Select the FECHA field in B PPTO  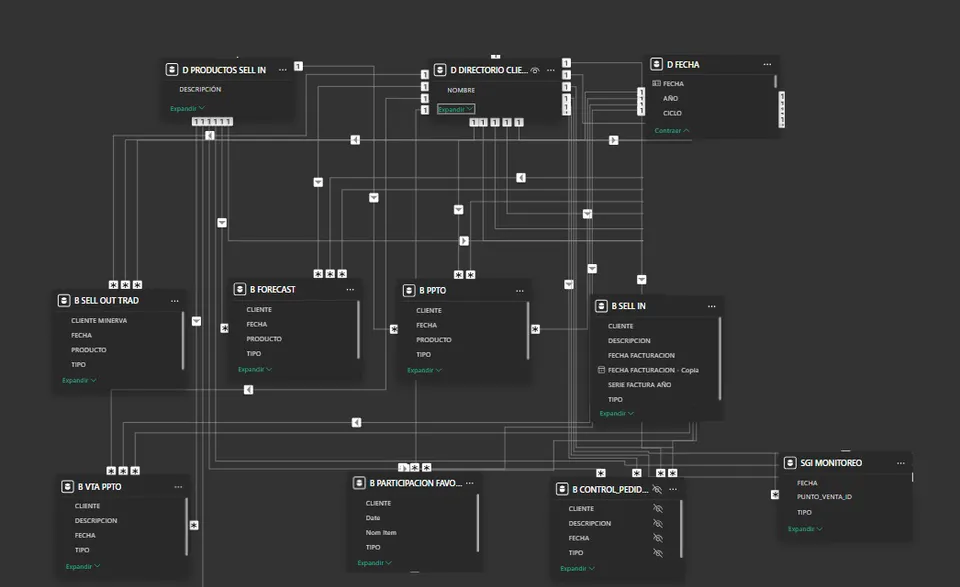click(x=427, y=325)
